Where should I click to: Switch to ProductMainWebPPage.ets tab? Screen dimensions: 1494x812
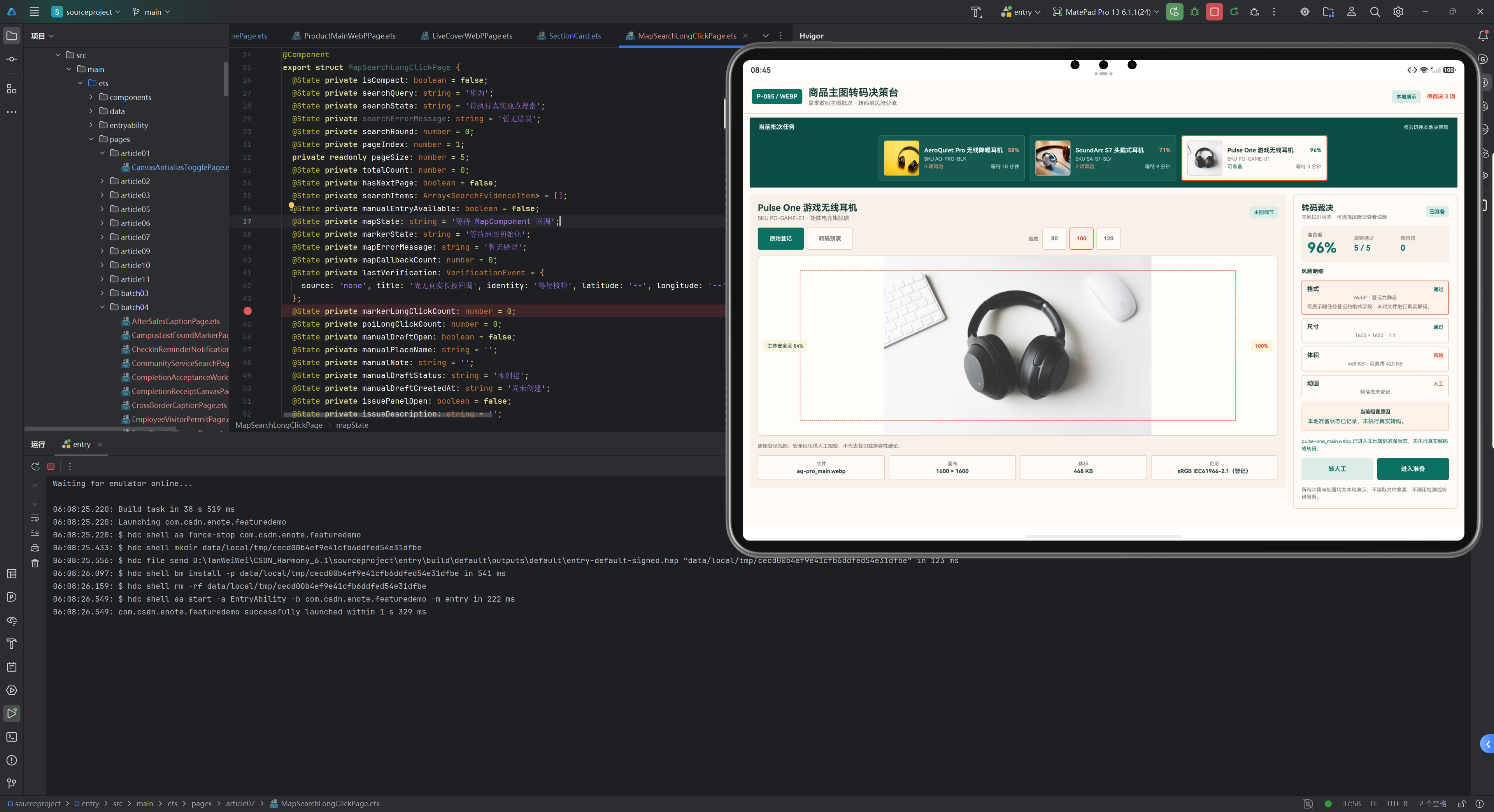(x=344, y=36)
